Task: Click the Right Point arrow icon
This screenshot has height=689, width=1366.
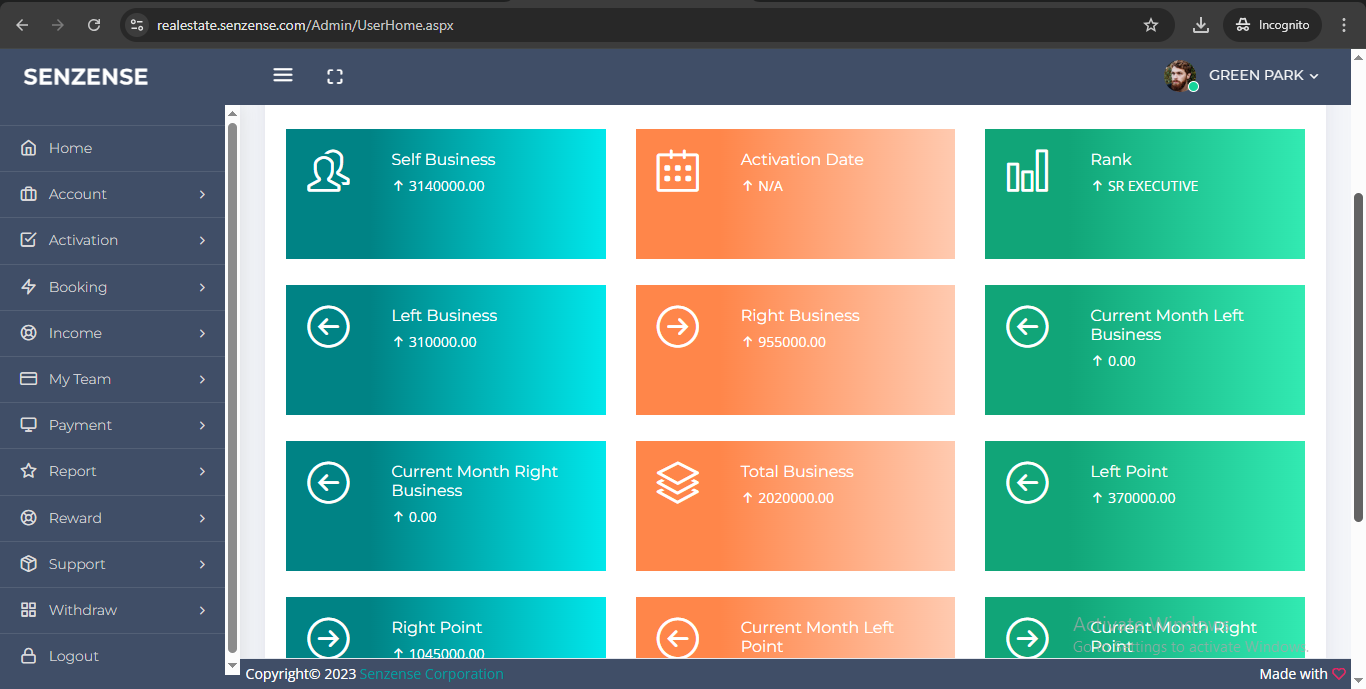Action: click(x=328, y=638)
